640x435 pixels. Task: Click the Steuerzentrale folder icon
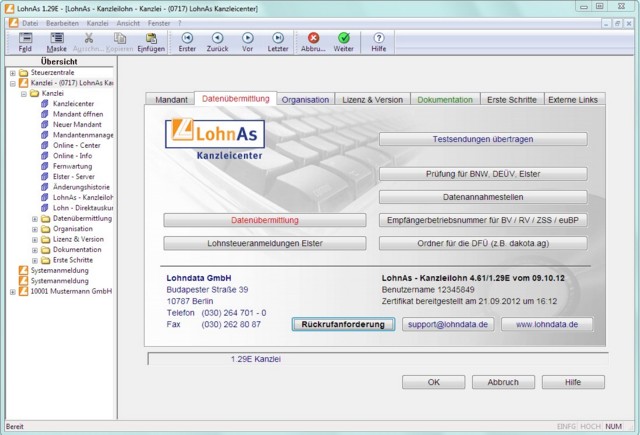point(24,73)
